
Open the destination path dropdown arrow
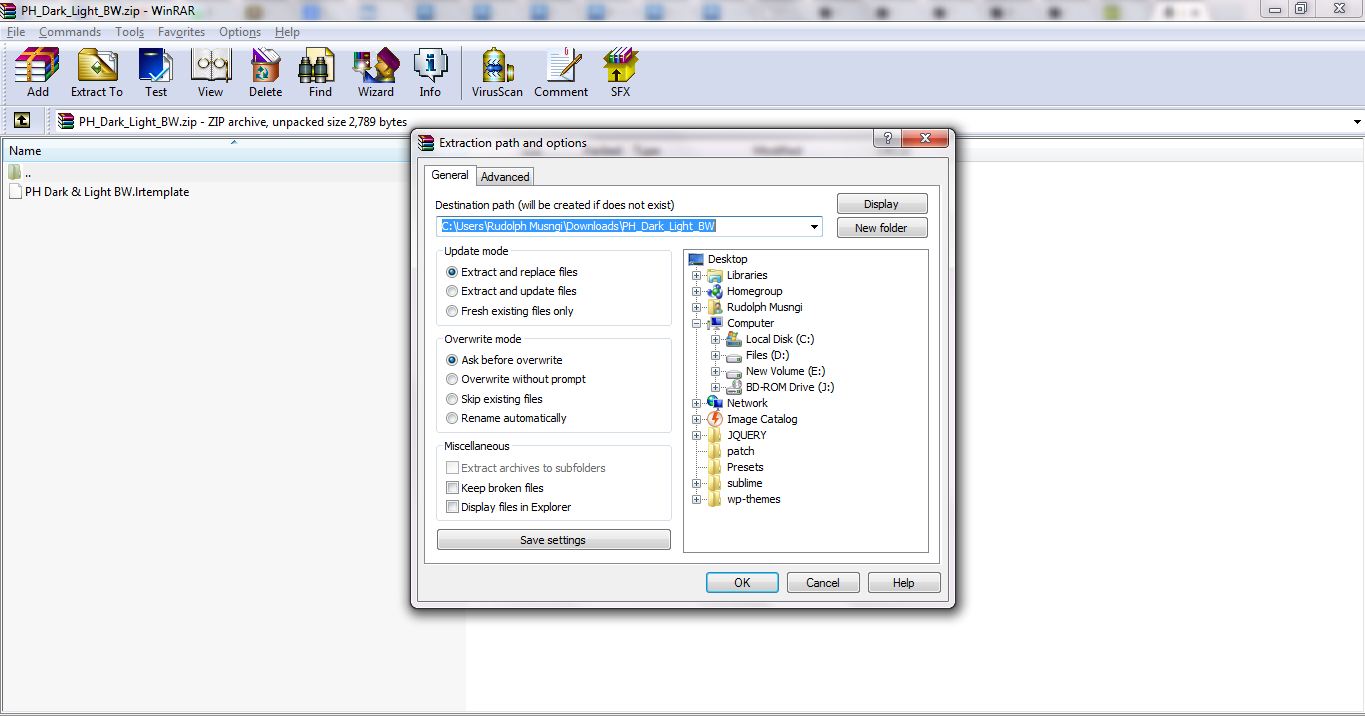[x=814, y=227]
